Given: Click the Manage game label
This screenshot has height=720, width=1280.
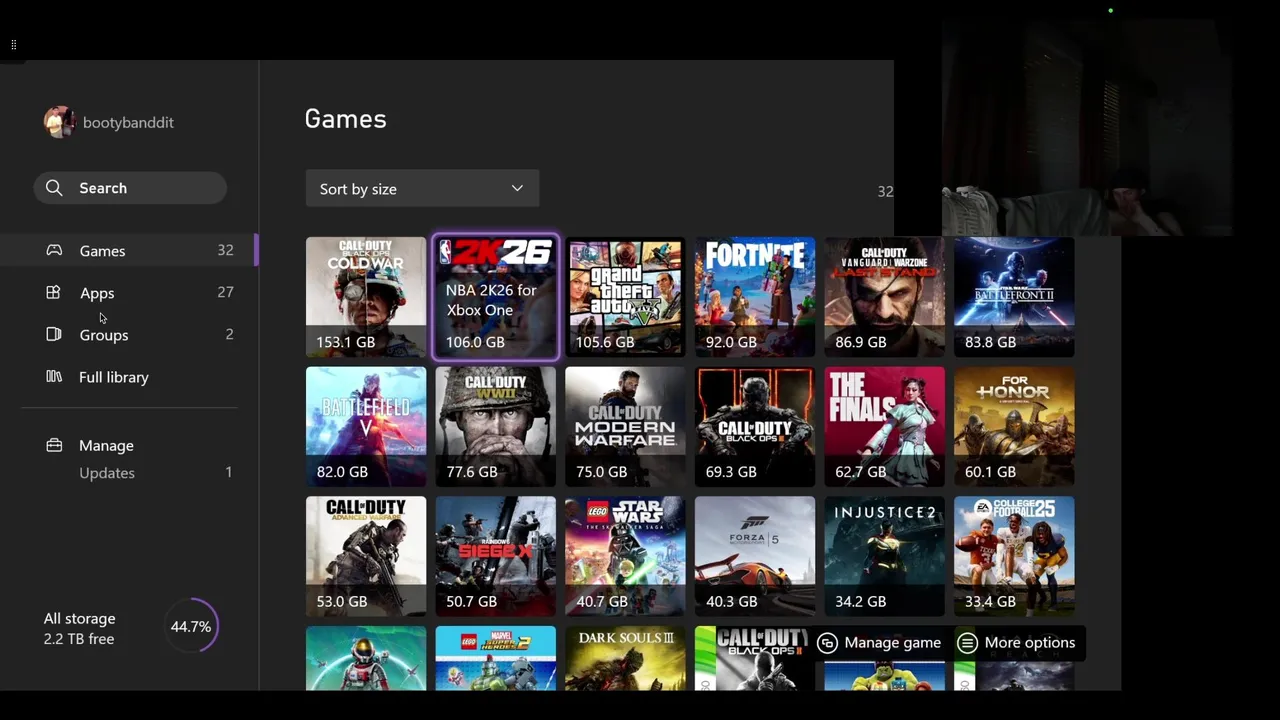Looking at the screenshot, I should tap(892, 643).
